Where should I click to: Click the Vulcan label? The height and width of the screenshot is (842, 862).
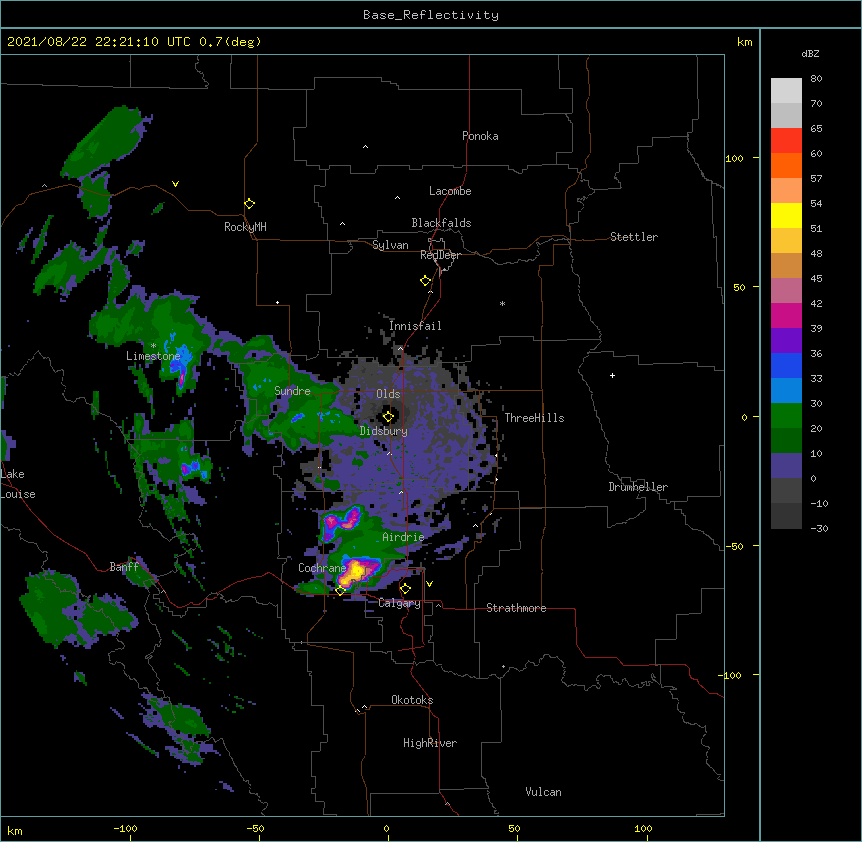click(x=543, y=792)
